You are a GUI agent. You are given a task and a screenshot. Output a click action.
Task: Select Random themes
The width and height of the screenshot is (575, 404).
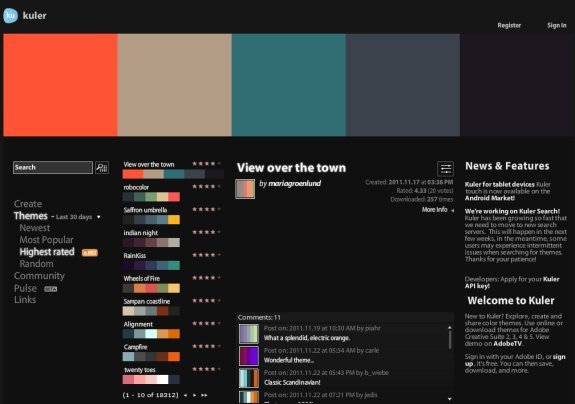coord(36,264)
